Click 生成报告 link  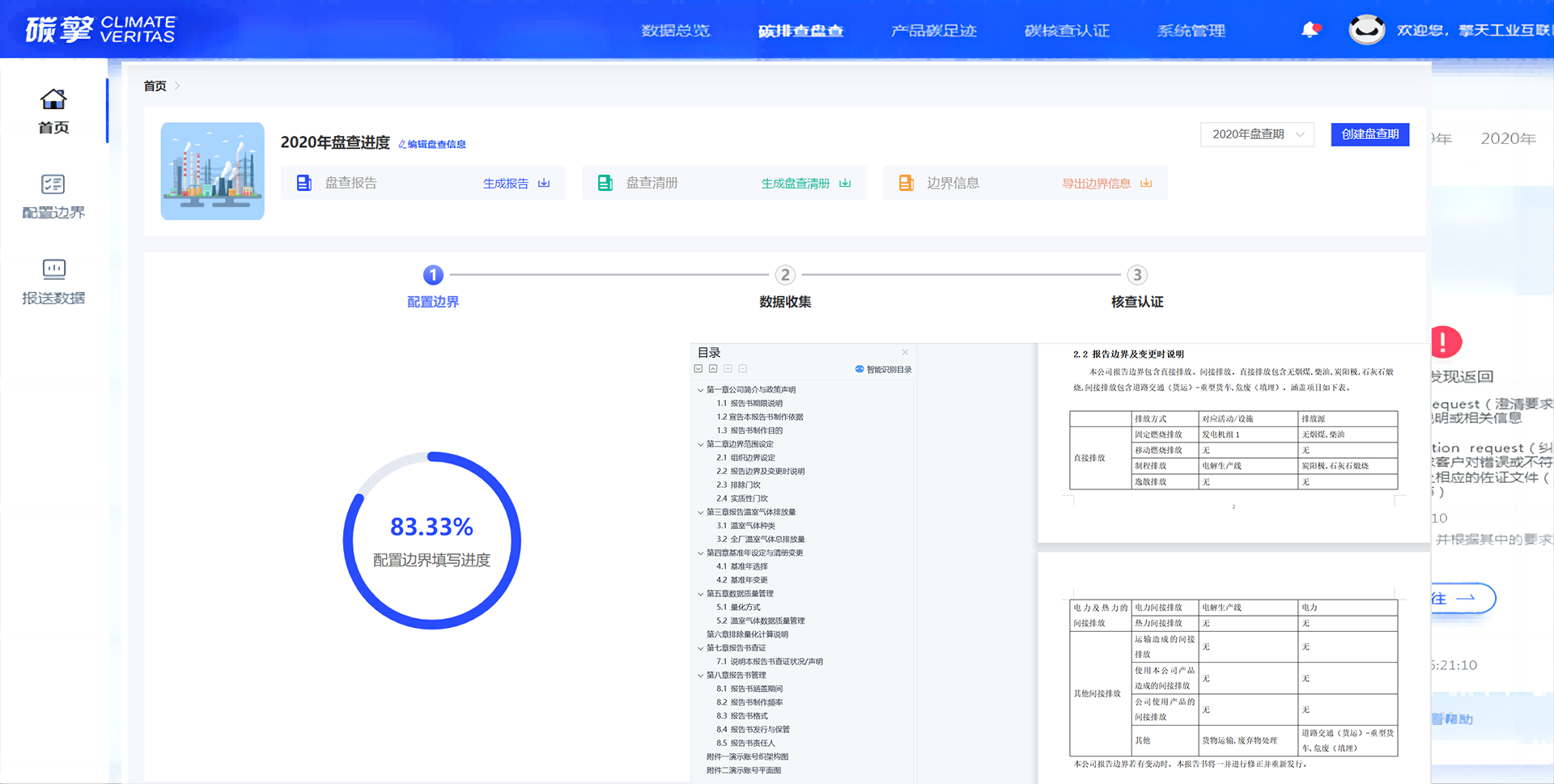506,184
